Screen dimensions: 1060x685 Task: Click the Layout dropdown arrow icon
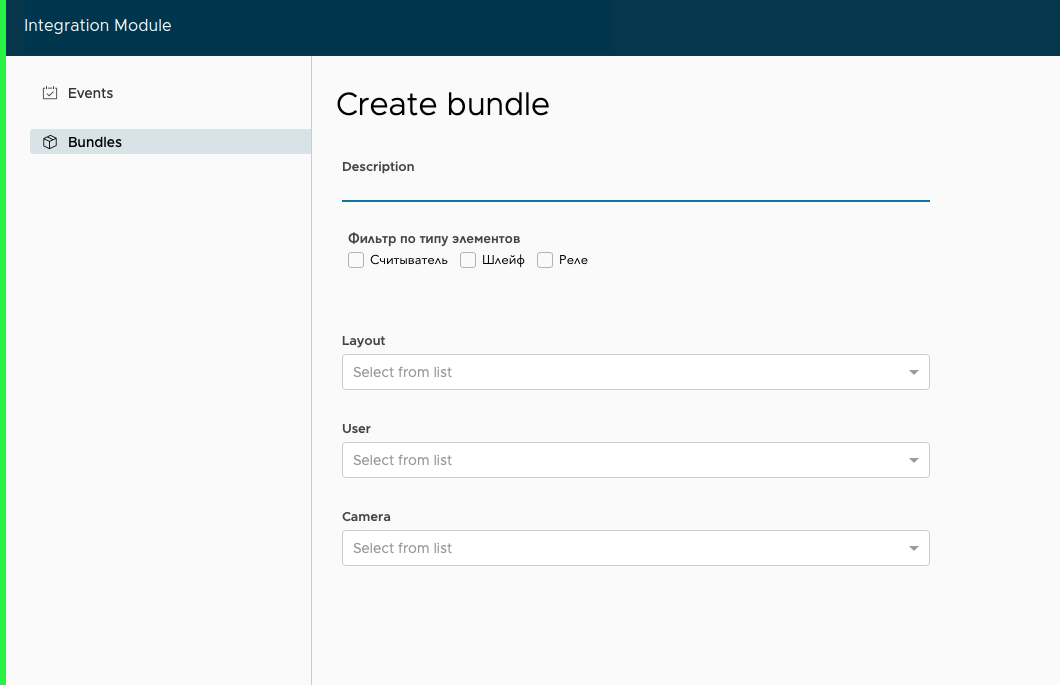pos(913,372)
